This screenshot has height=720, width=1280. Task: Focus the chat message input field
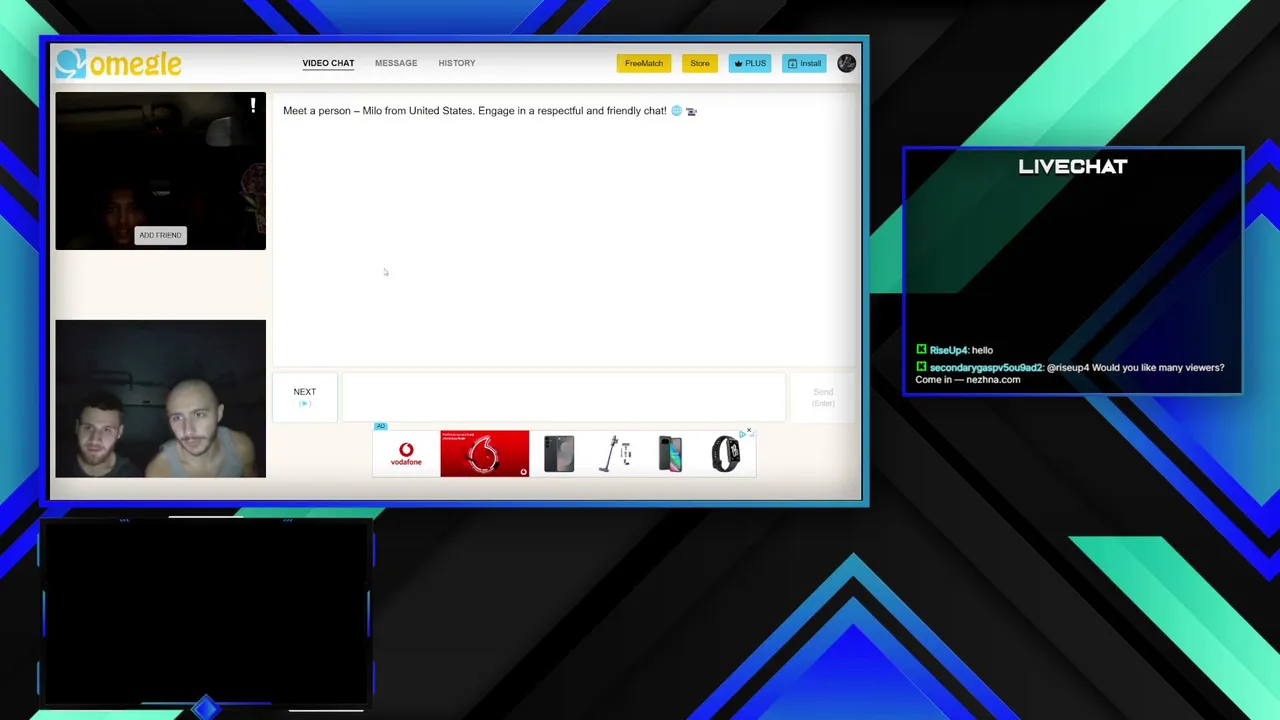[564, 396]
